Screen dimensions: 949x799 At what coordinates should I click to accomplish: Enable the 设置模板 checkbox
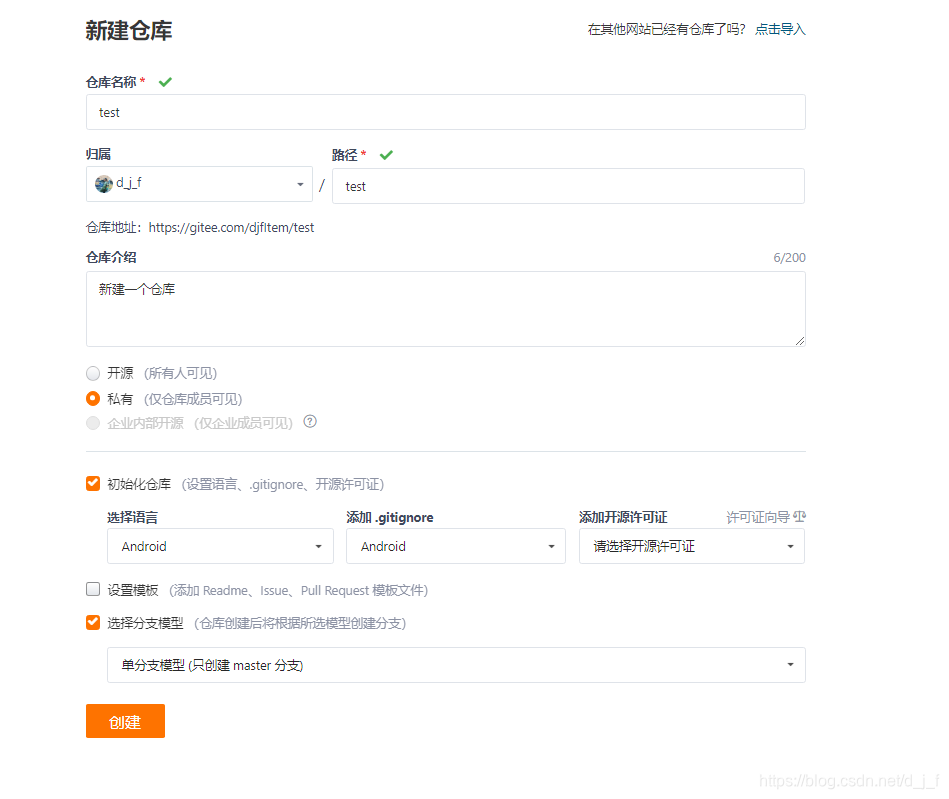pos(93,589)
